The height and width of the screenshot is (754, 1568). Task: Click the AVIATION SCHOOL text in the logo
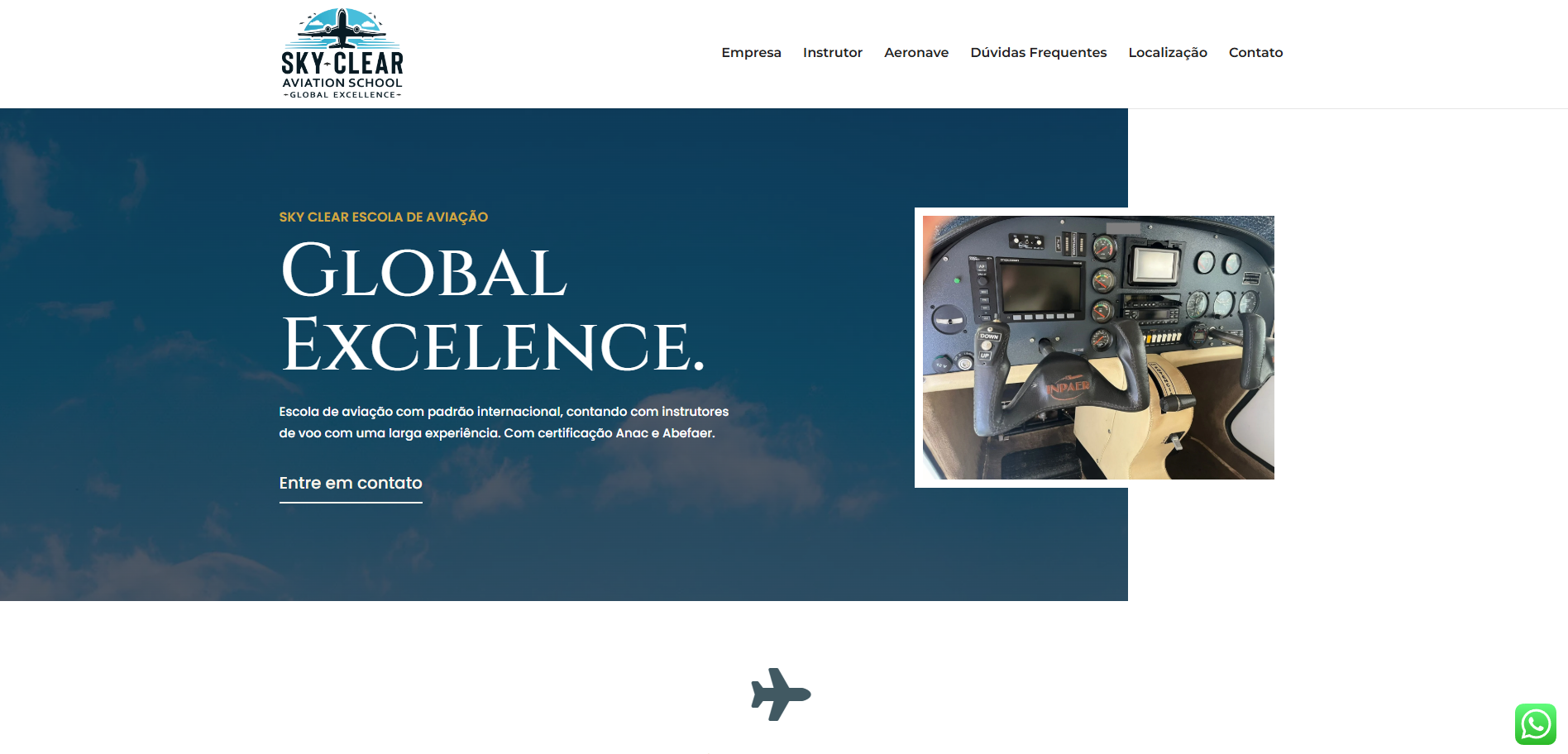342,83
